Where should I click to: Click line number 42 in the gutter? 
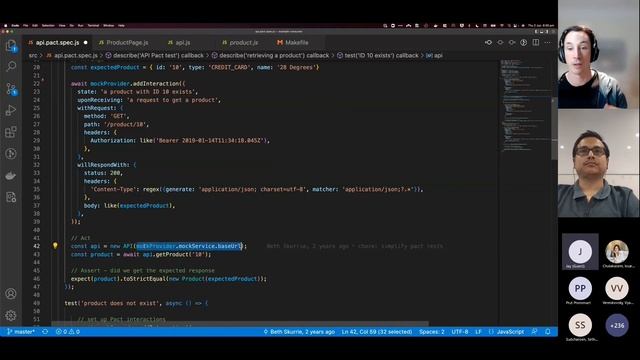[x=36, y=246]
